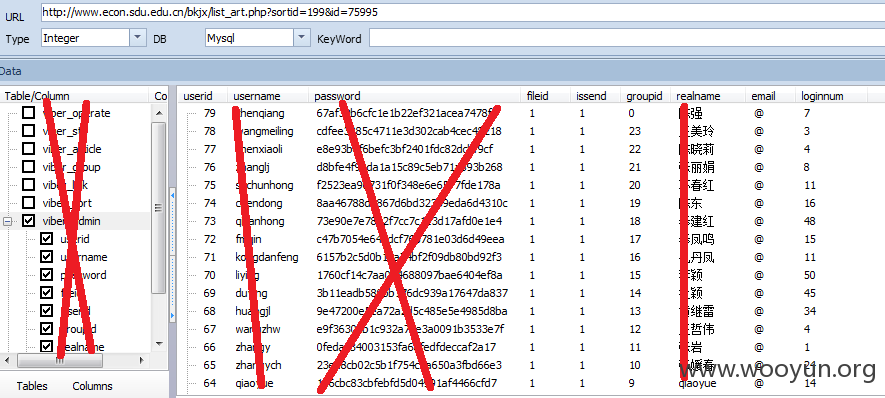Click realname cell in userid 68 row
The image size is (885, 398).
click(696, 311)
